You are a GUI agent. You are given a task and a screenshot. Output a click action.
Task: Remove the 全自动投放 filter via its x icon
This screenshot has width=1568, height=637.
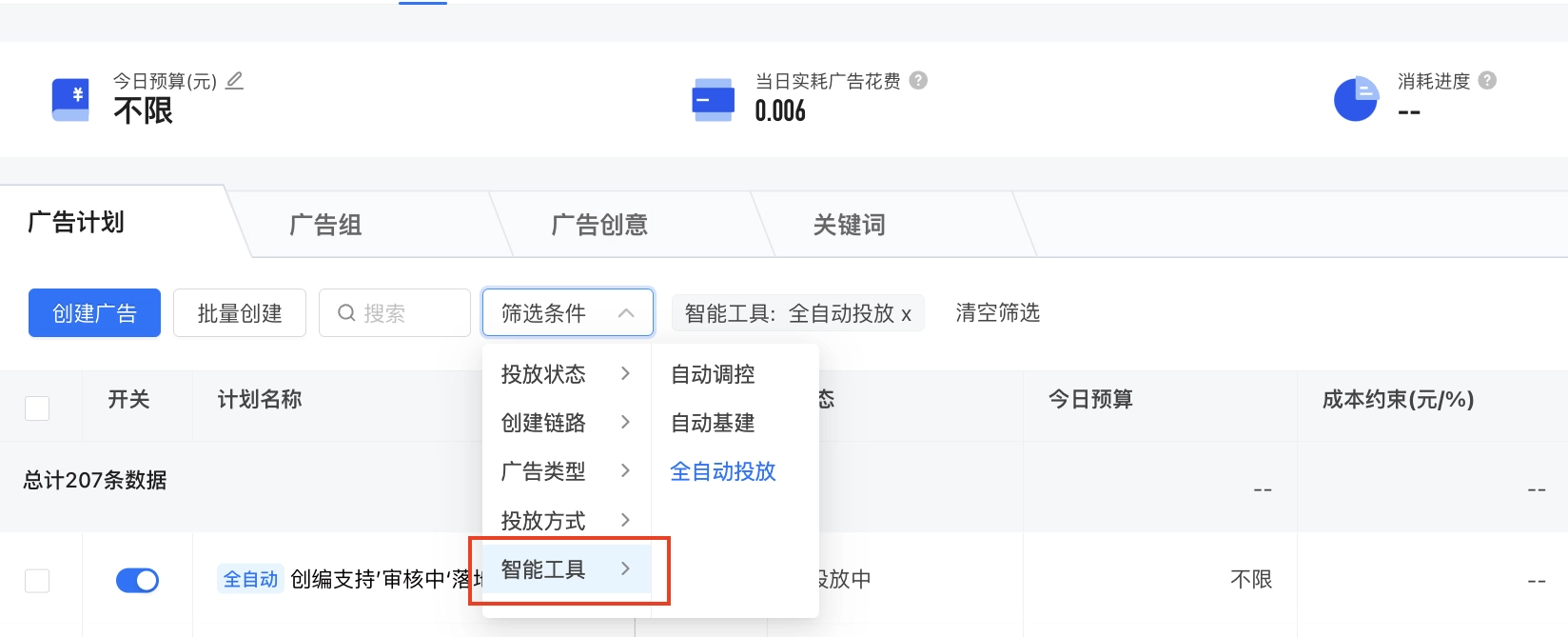908,313
